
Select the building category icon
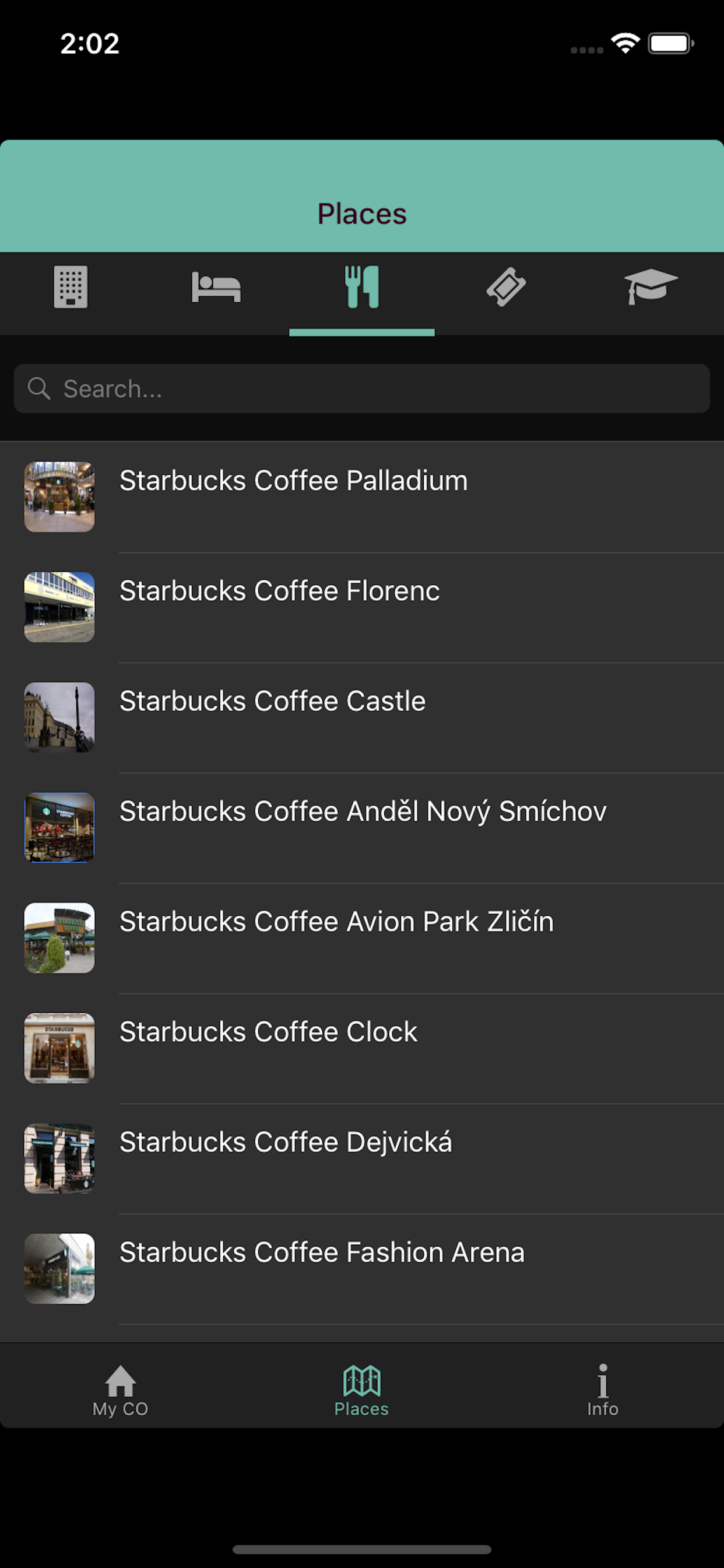click(x=71, y=286)
